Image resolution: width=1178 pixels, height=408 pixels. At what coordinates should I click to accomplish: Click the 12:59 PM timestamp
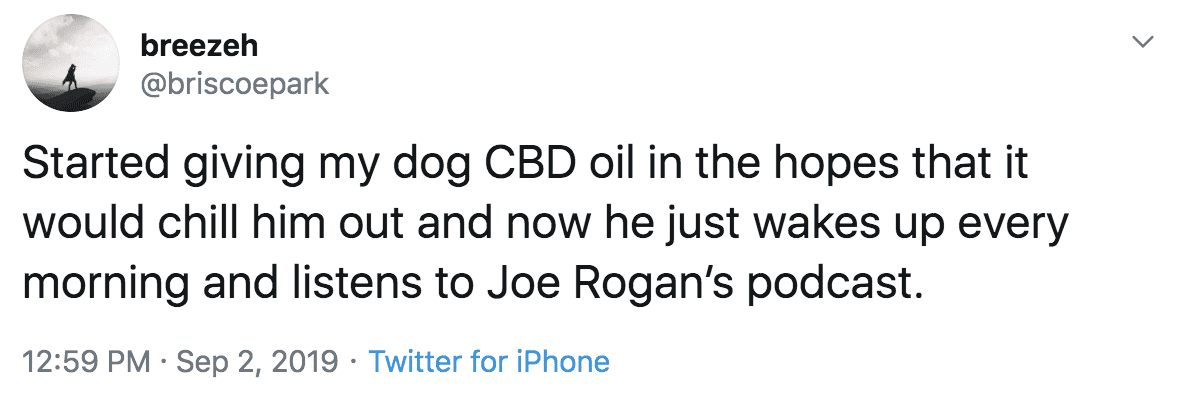click(86, 362)
